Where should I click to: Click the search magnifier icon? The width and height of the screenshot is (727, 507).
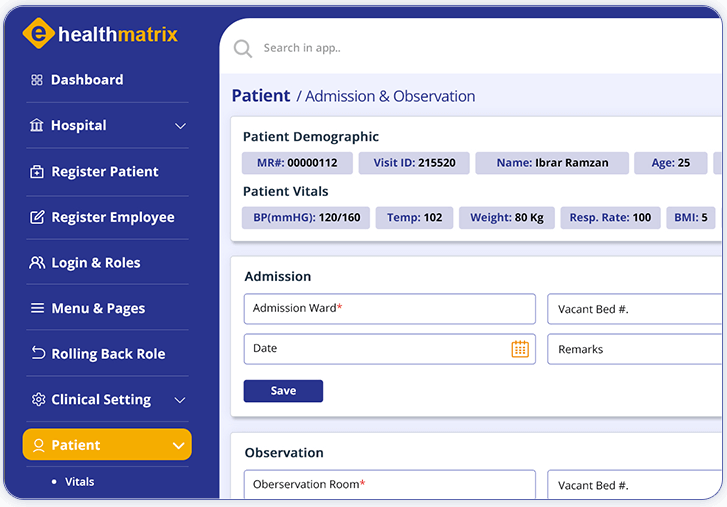click(x=242, y=49)
